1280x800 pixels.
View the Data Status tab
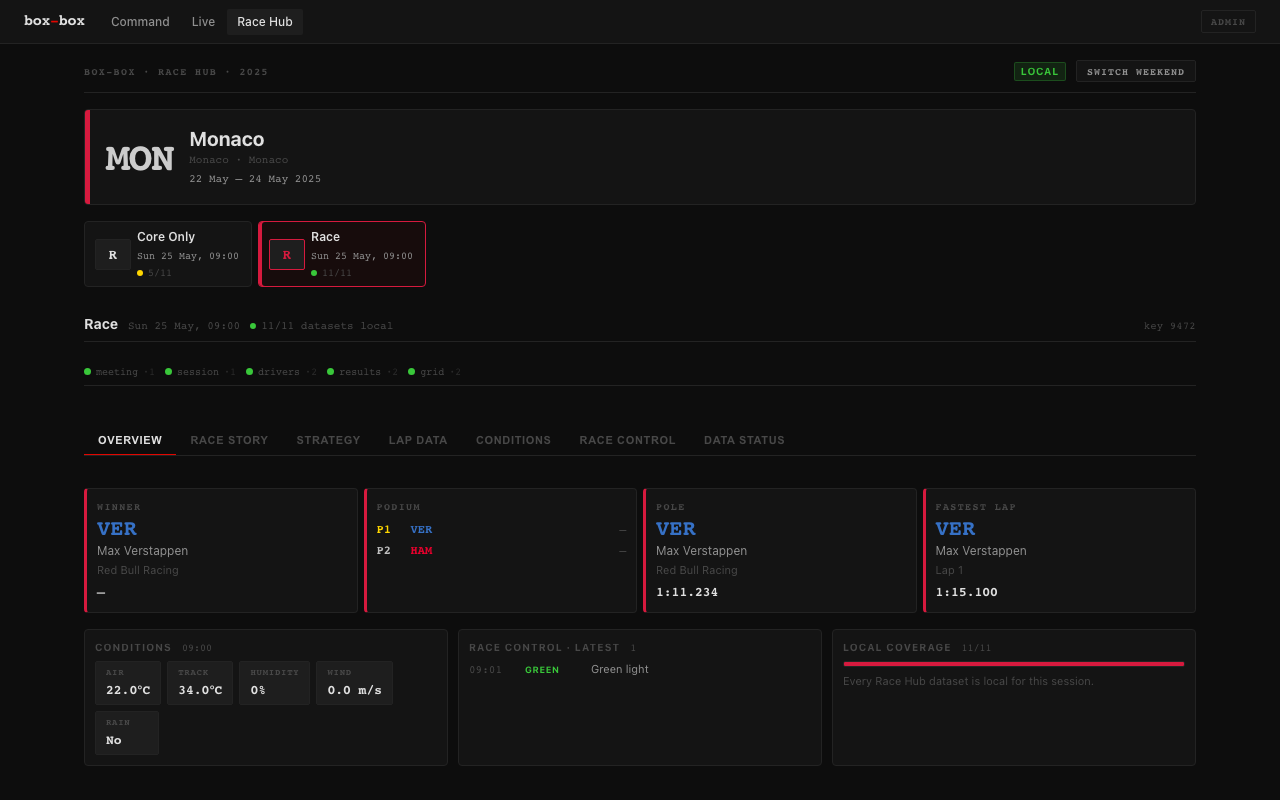coord(744,440)
